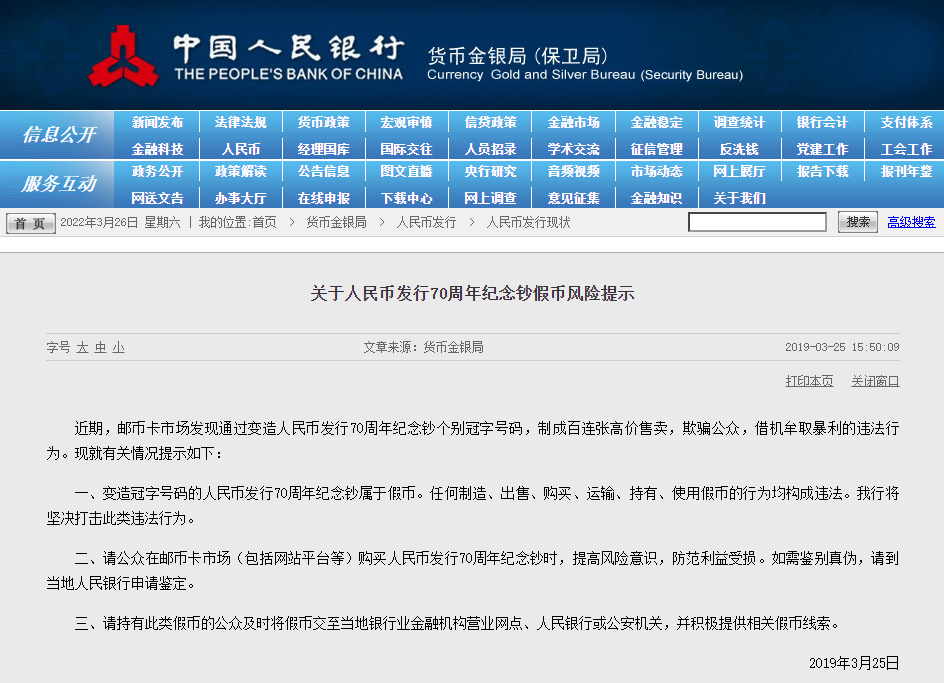Viewport: 944px width, 683px height.
Task: Open the 高级搜索 advanced search link
Action: (911, 222)
